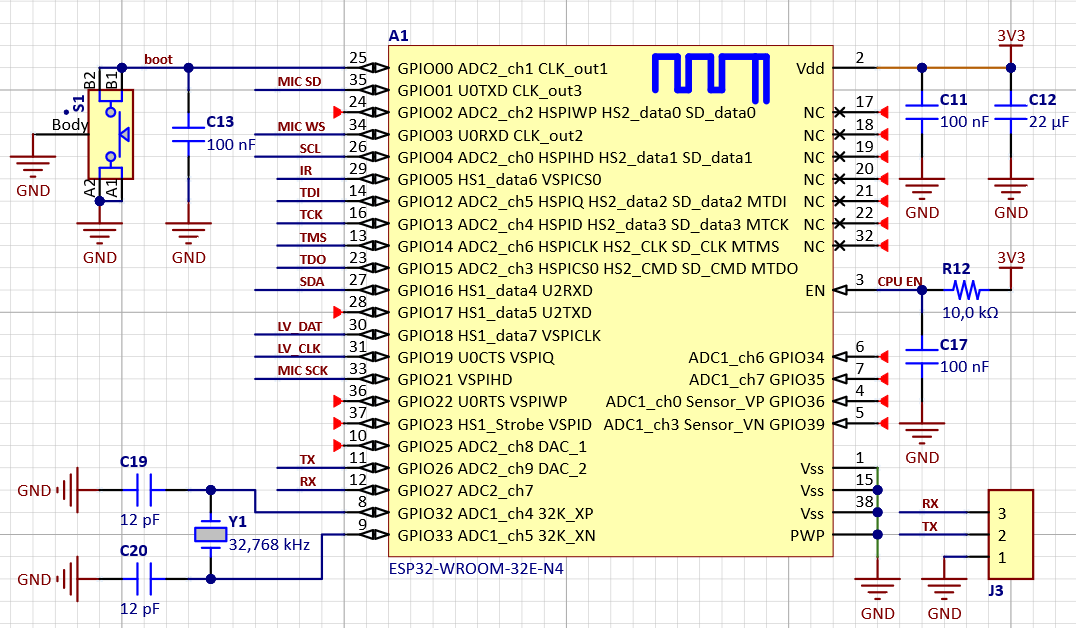Image resolution: width=1076 pixels, height=628 pixels.
Task: Click the RX net label at GPIO27
Action: coord(307,482)
